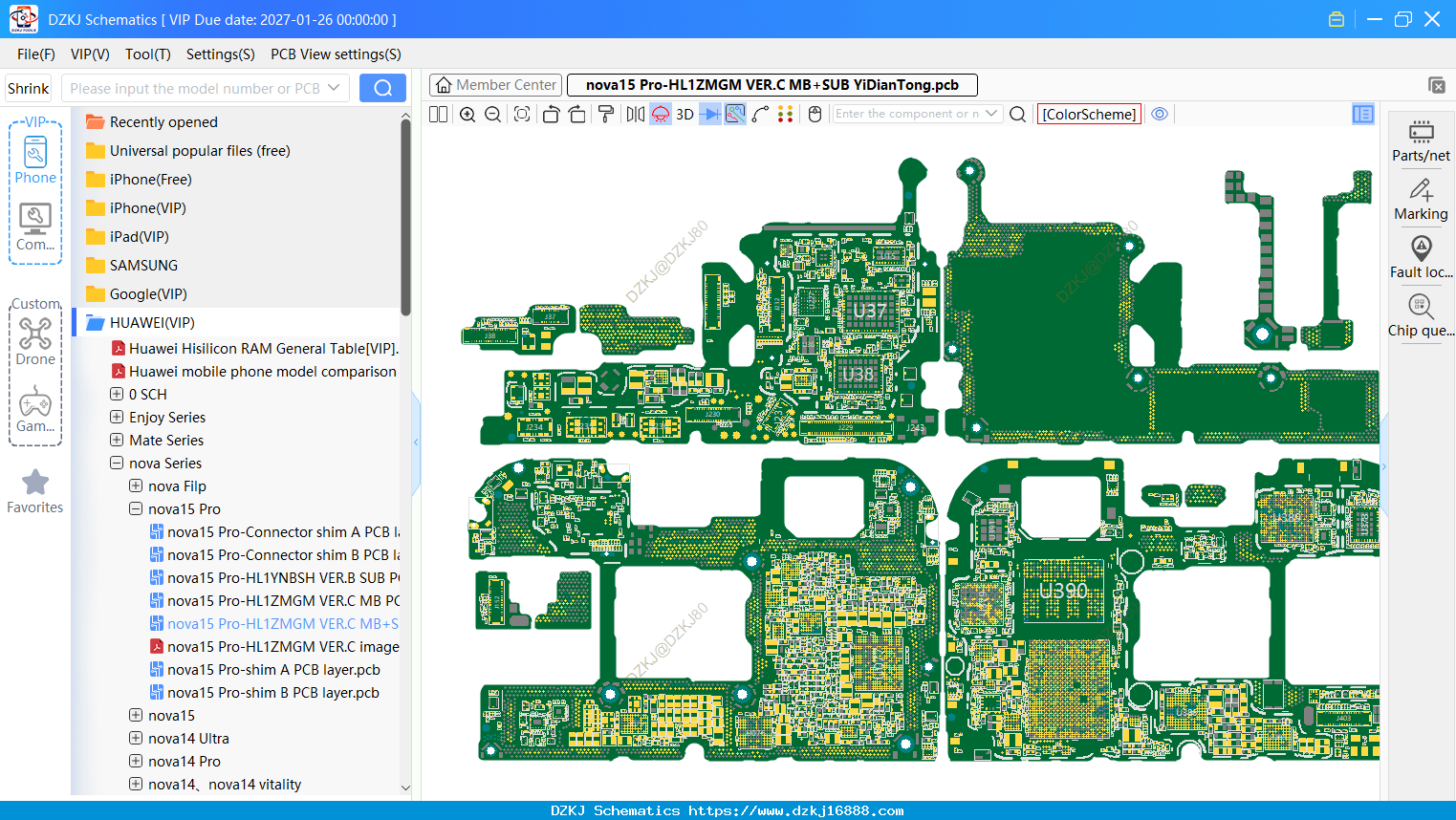Toggle the 3D view mode
The image size is (1456, 820).
point(685,114)
